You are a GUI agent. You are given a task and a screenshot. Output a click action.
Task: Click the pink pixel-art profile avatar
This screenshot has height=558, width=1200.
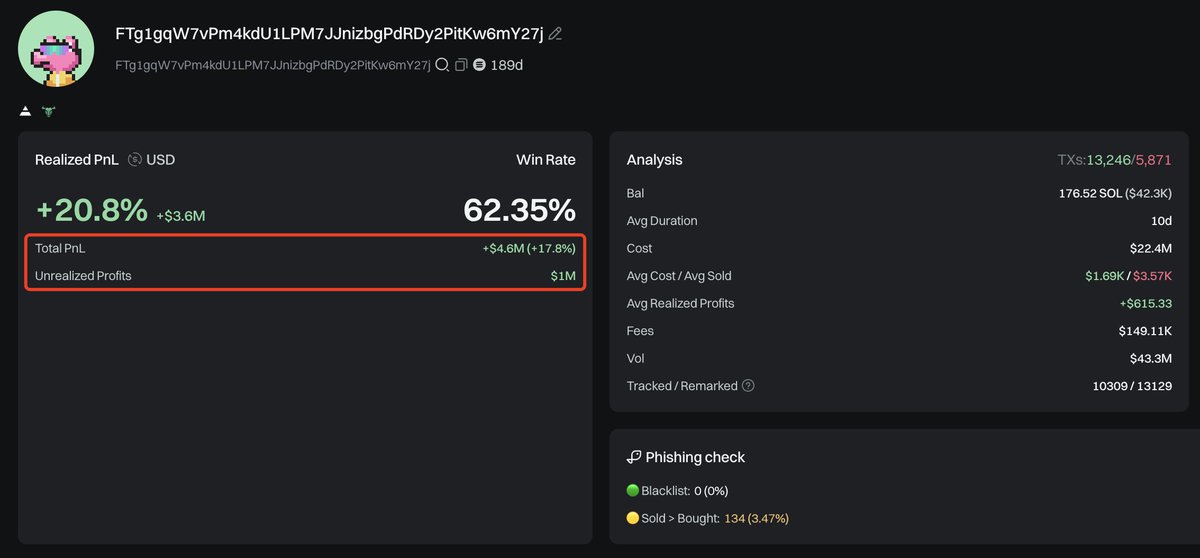click(56, 48)
